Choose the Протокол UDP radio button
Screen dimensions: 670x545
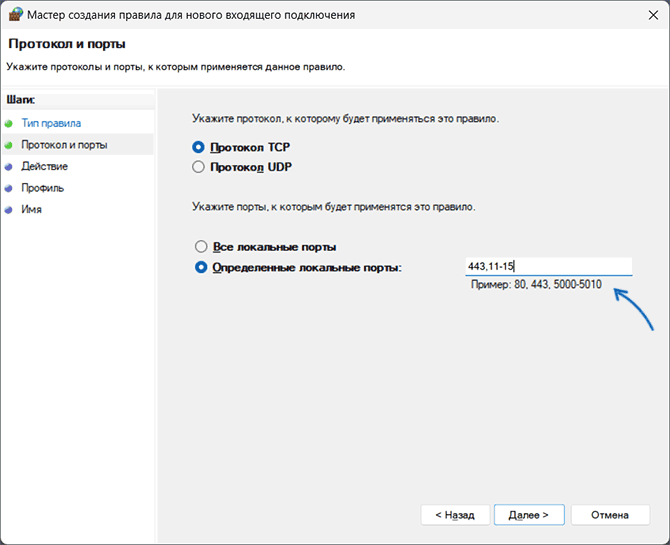click(x=199, y=167)
